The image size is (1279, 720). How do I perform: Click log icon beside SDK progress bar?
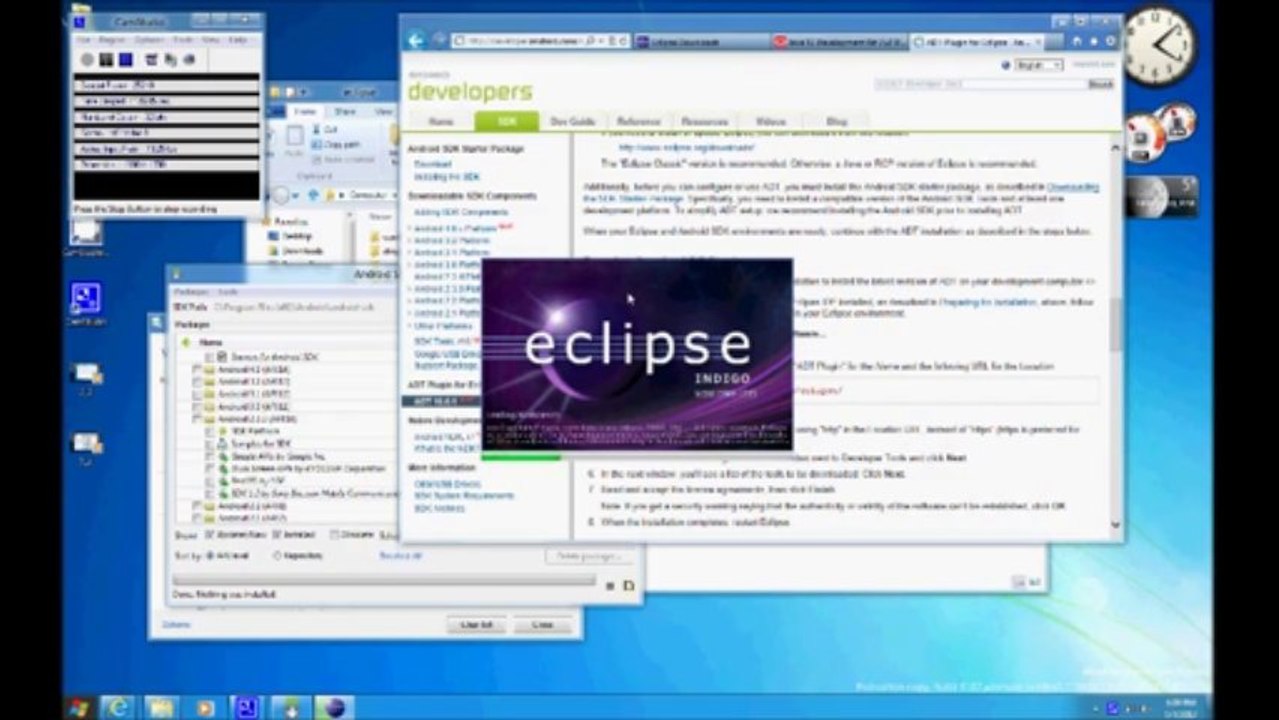tap(629, 585)
